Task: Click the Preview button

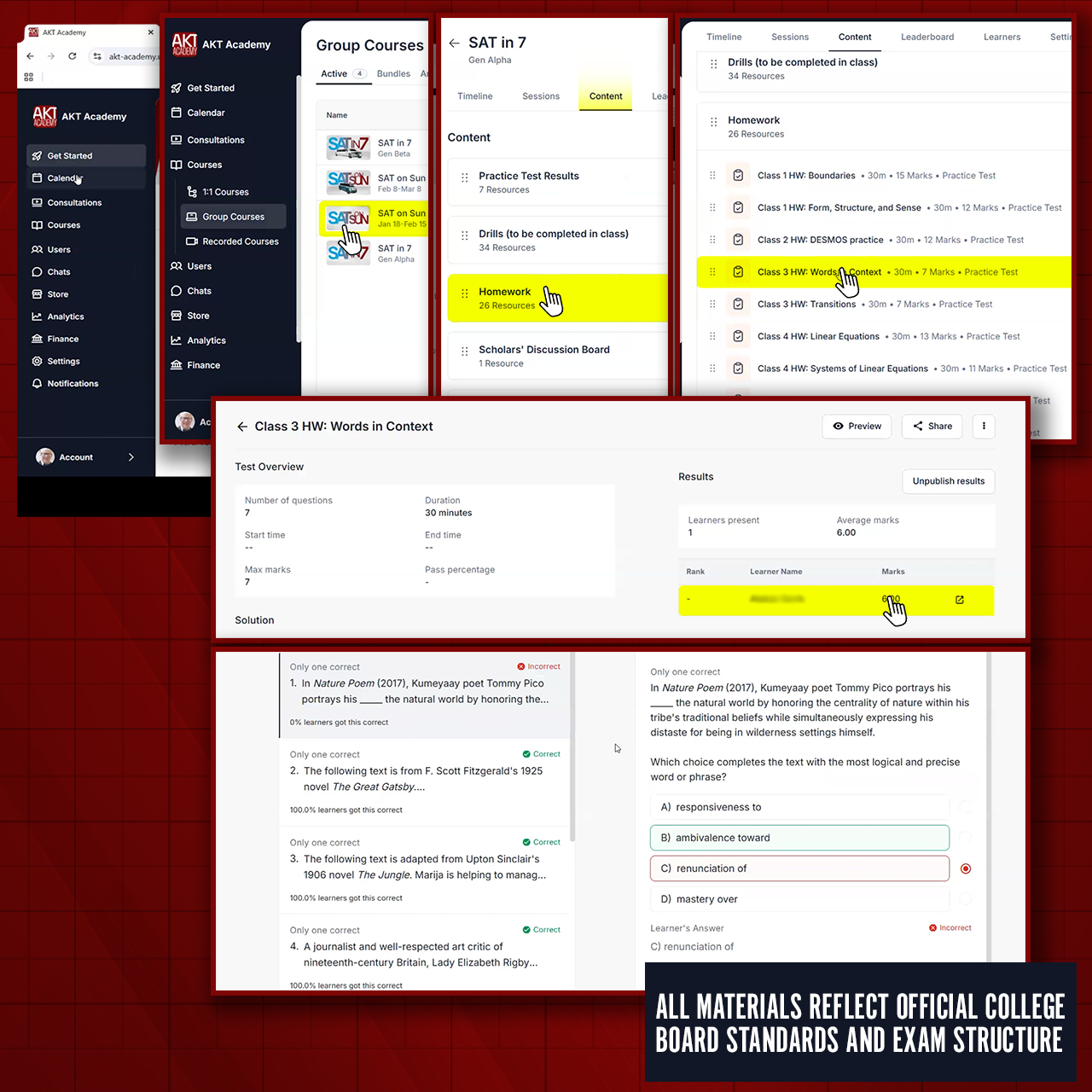Action: (x=857, y=427)
